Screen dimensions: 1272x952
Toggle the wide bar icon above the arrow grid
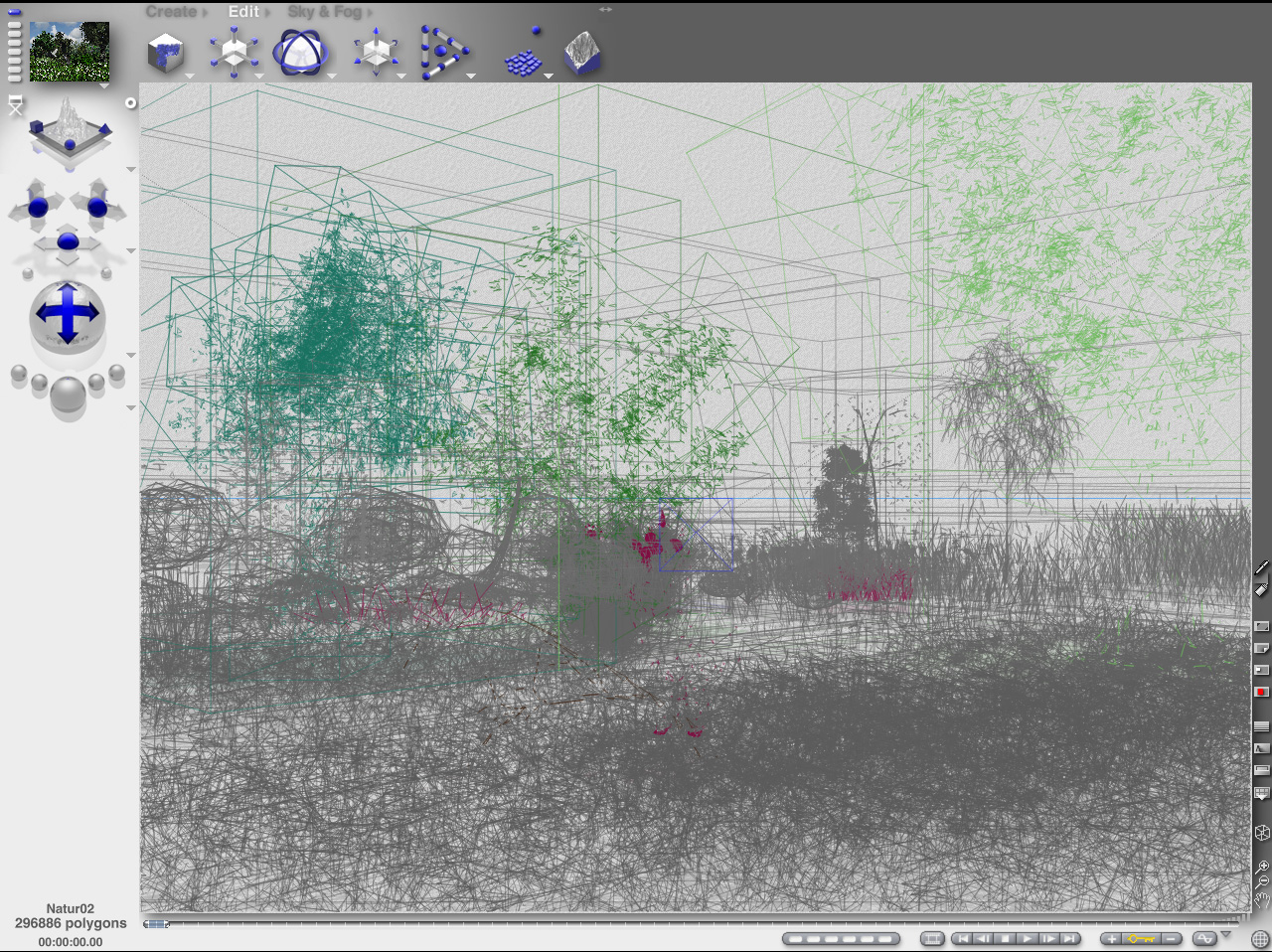[x=1262, y=770]
